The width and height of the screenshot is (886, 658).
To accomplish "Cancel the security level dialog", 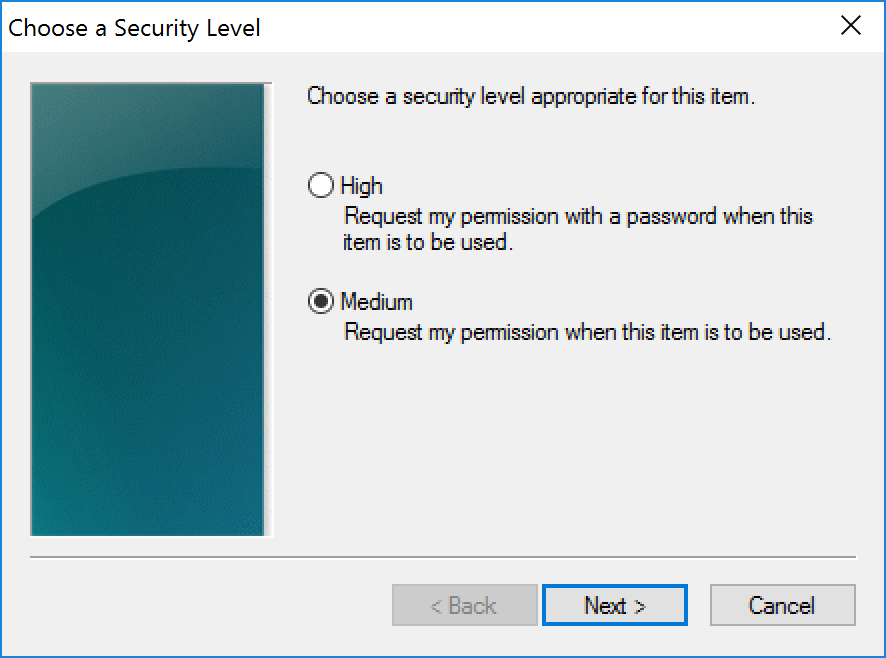I will [x=782, y=605].
